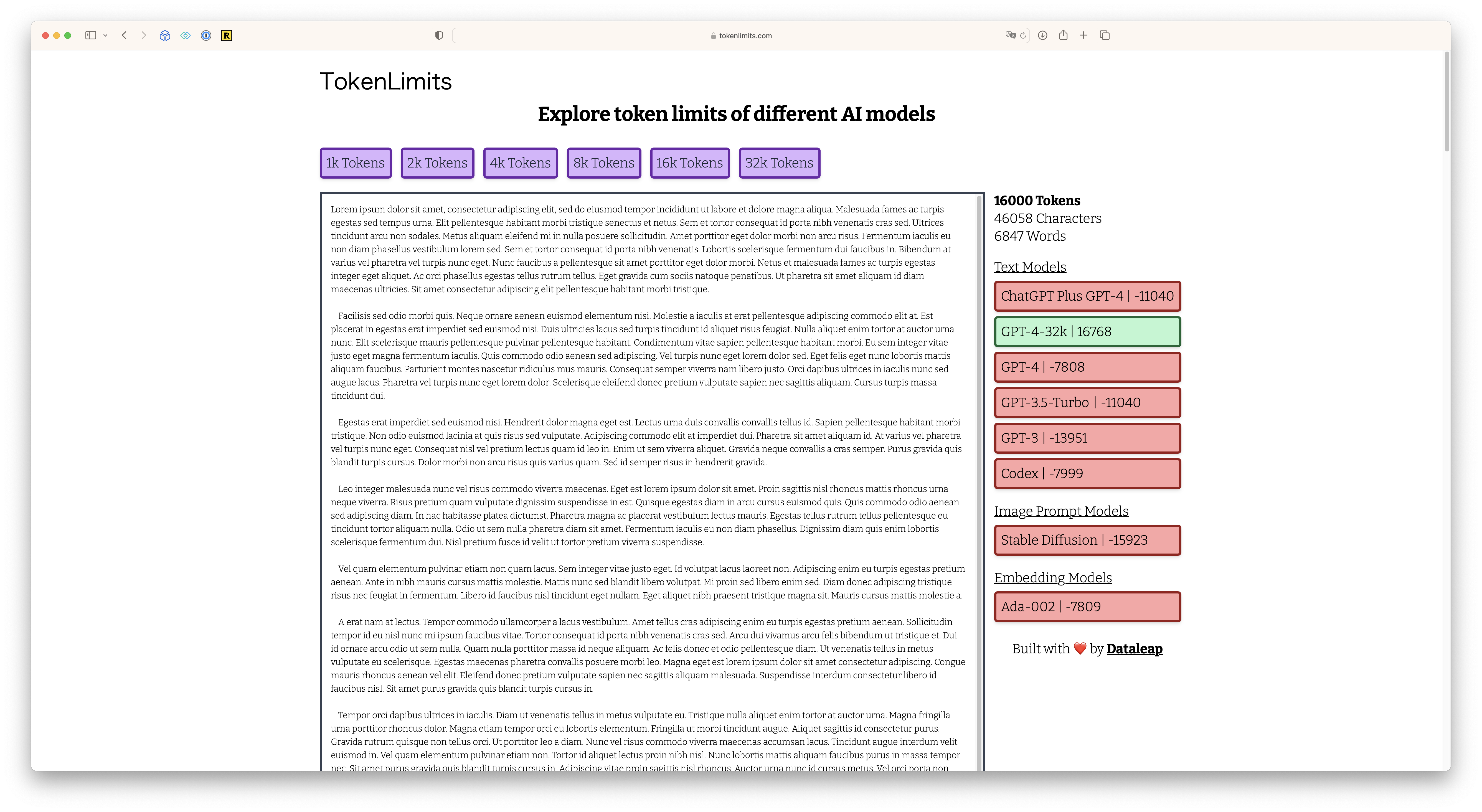
Task: Open the 1Password extension icon
Action: pos(206,35)
